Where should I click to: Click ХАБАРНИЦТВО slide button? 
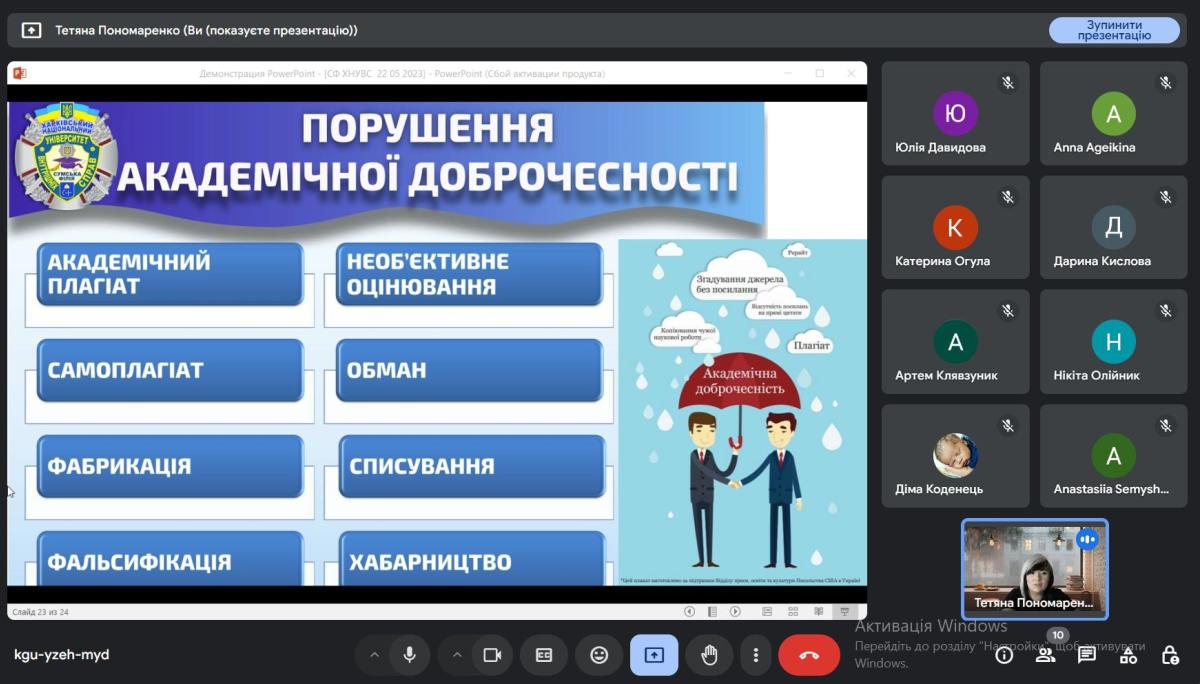coord(471,558)
